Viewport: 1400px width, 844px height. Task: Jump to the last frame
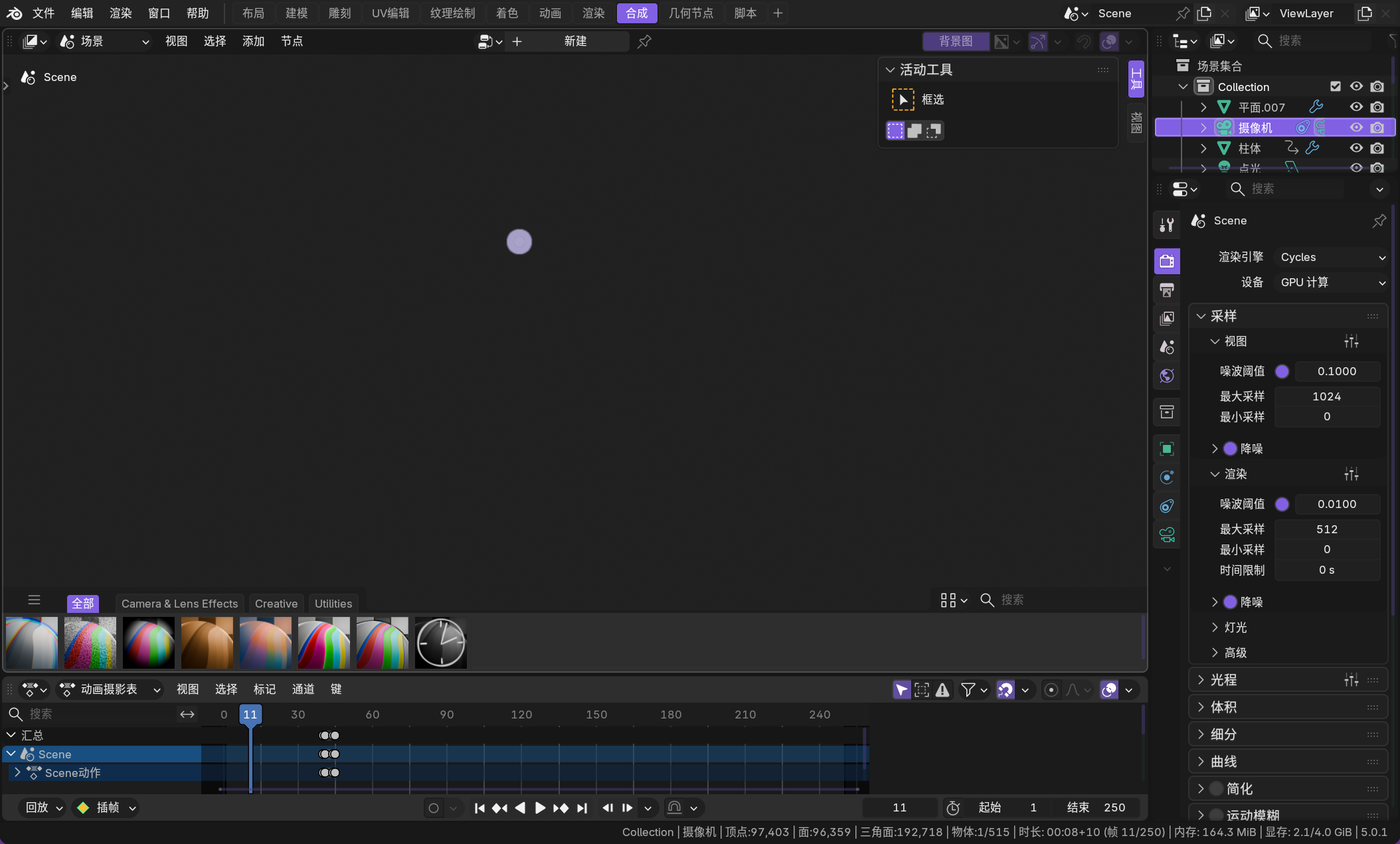click(x=582, y=807)
